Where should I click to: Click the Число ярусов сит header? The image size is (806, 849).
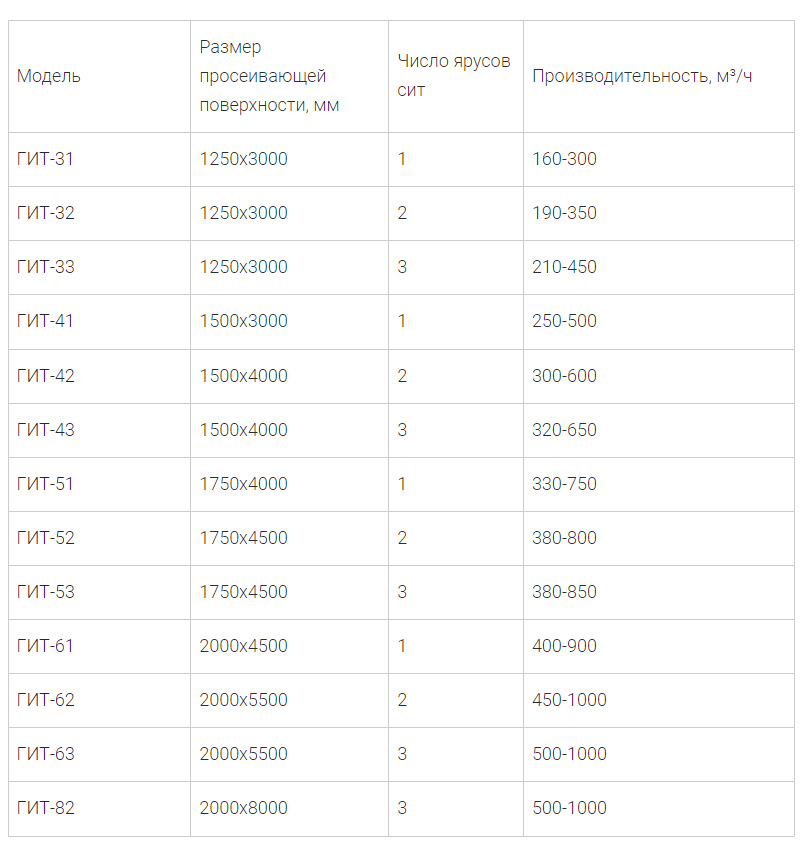pyautogui.click(x=454, y=76)
